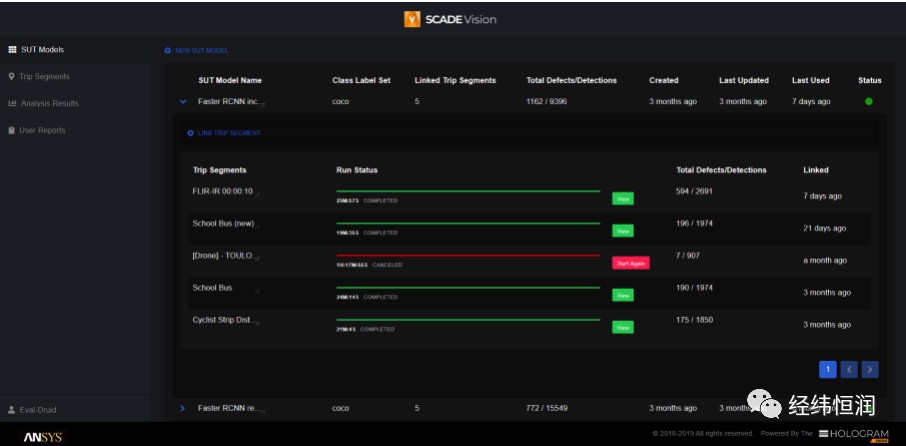The width and height of the screenshot is (906, 446).
Task: Click the HOLOGRAM logo in footer
Action: point(854,434)
